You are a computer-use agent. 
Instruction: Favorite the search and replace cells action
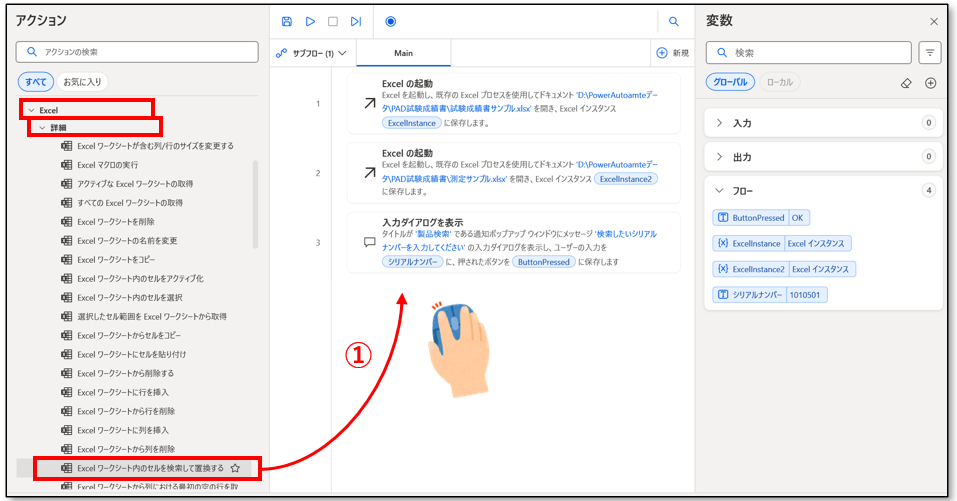pyautogui.click(x=235, y=467)
